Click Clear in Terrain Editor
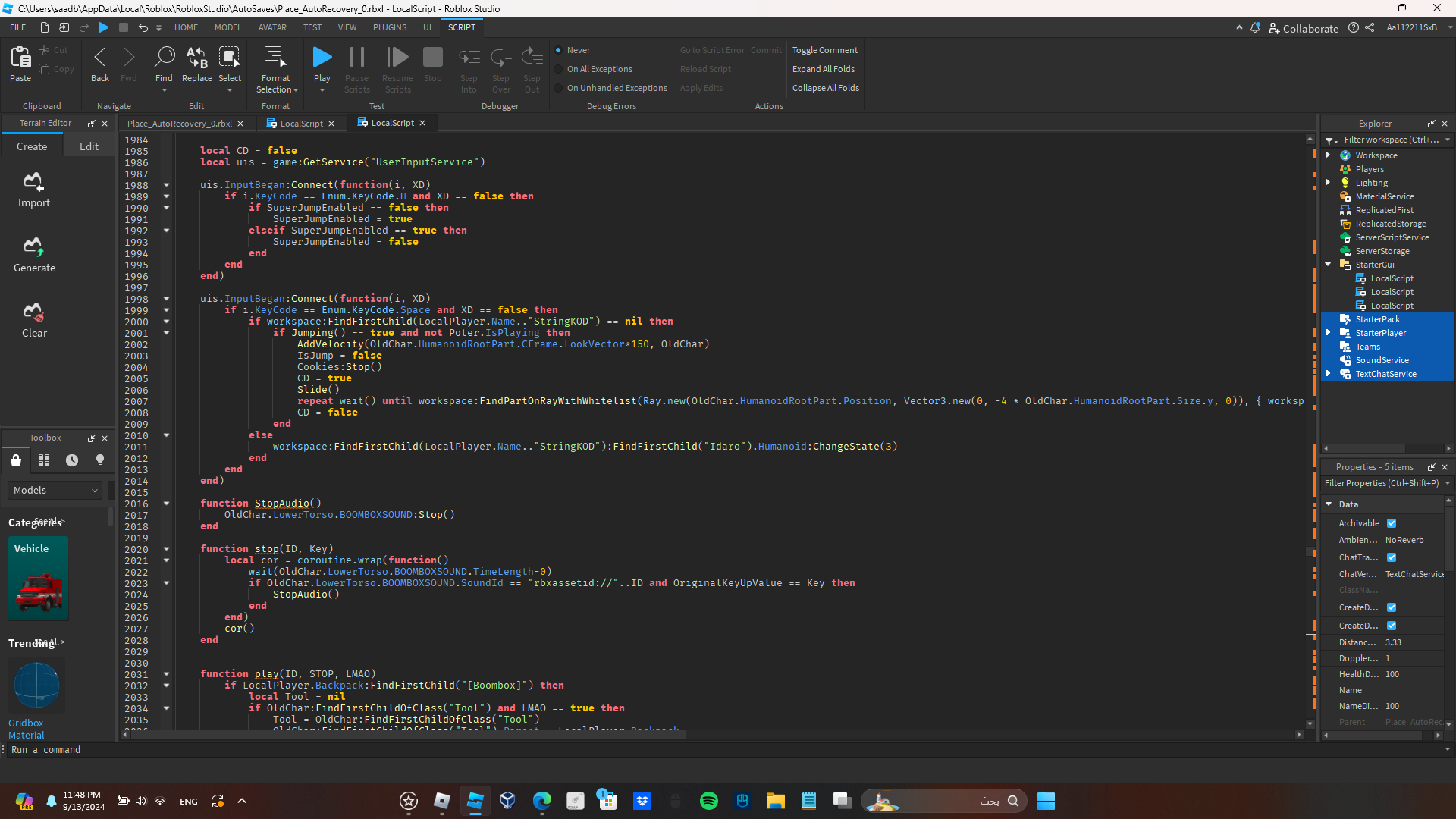1456x819 pixels. click(x=34, y=320)
